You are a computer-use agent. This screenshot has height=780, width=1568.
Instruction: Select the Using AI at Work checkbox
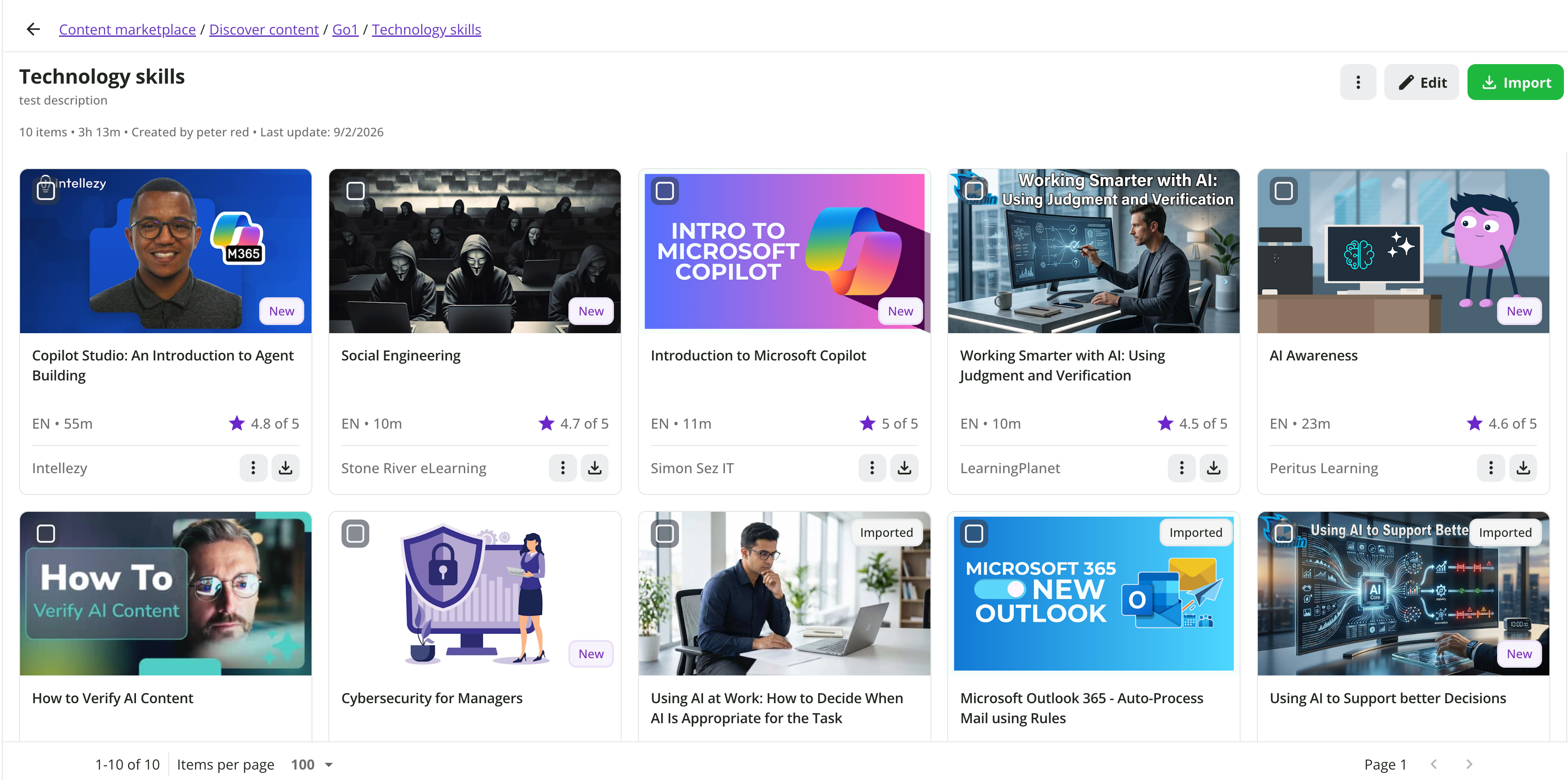coord(665,534)
